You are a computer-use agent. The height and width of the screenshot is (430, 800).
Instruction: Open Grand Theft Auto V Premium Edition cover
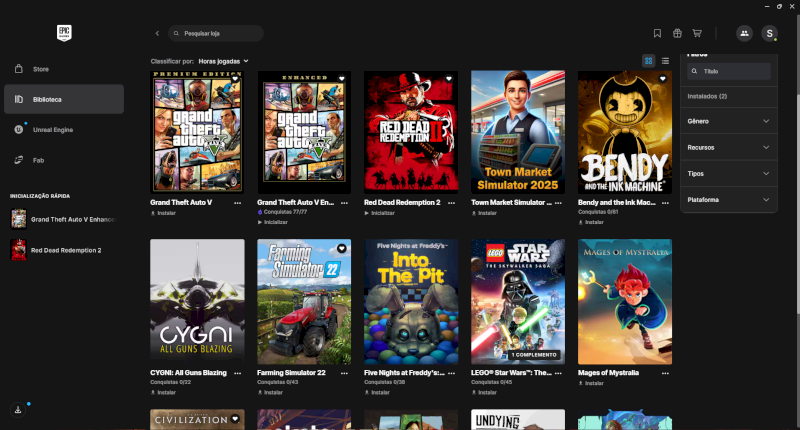pyautogui.click(x=197, y=132)
